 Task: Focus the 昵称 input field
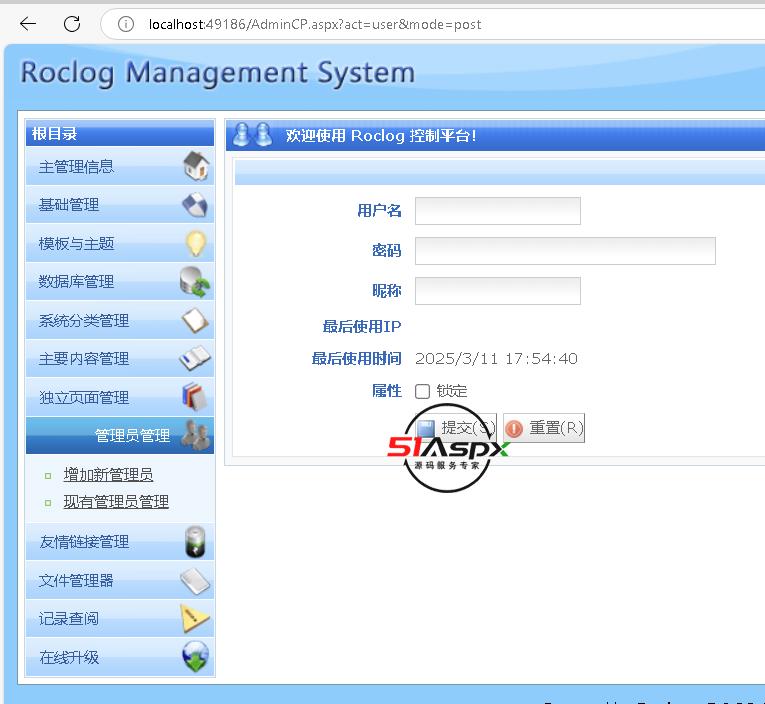[x=498, y=291]
